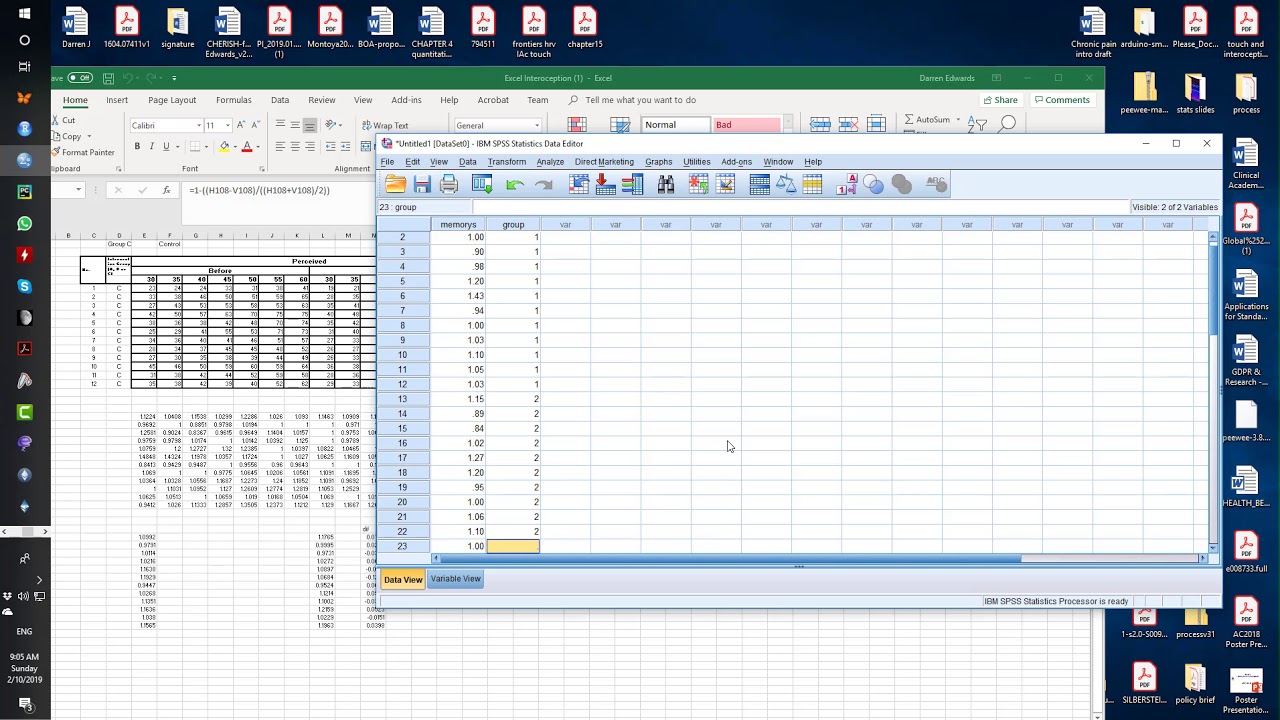Toggle Excel AutoSave switch
The height and width of the screenshot is (720, 1280).
pos(79,78)
